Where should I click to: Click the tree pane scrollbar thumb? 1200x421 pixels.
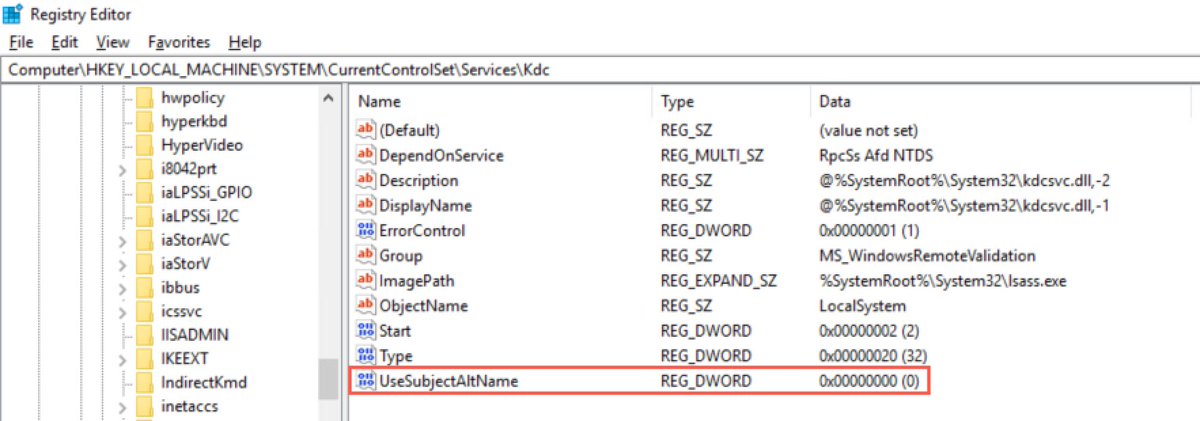pos(328,379)
